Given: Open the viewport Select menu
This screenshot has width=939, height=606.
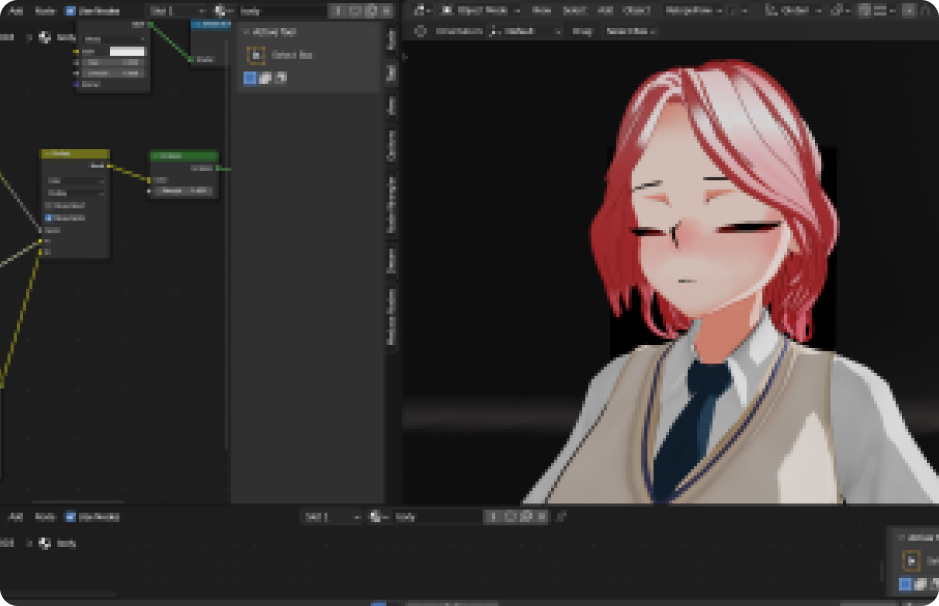Looking at the screenshot, I should pyautogui.click(x=574, y=10).
